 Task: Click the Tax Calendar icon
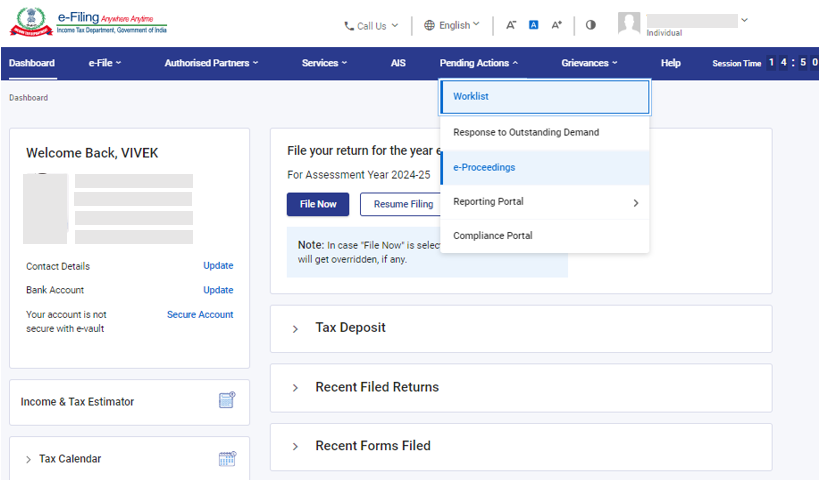pos(227,459)
